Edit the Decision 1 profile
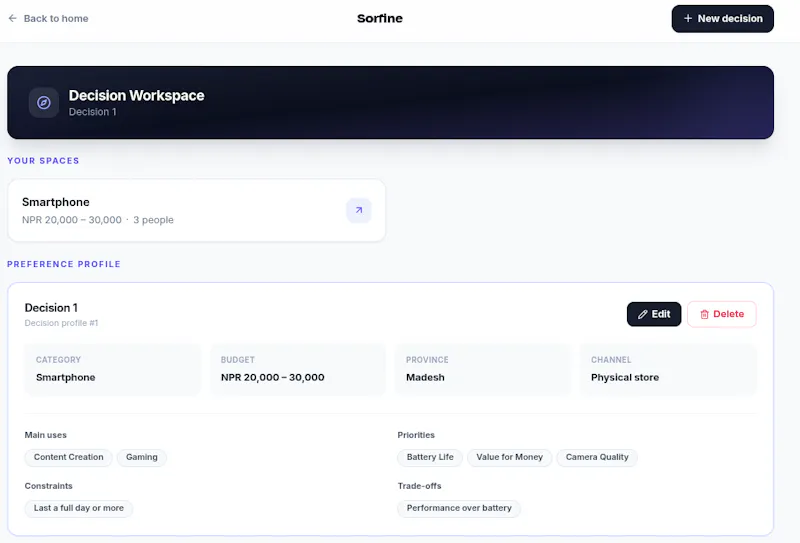800x543 pixels. click(x=654, y=314)
